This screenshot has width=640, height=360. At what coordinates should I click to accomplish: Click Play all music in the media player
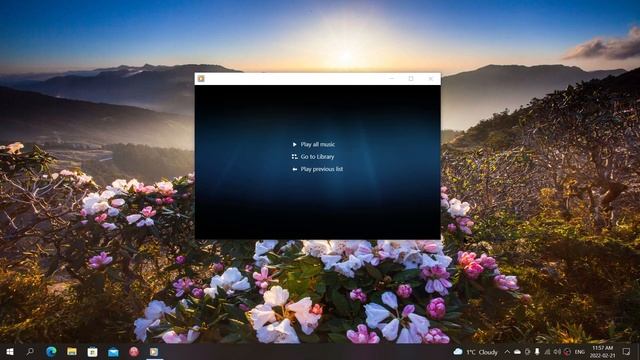click(313, 144)
